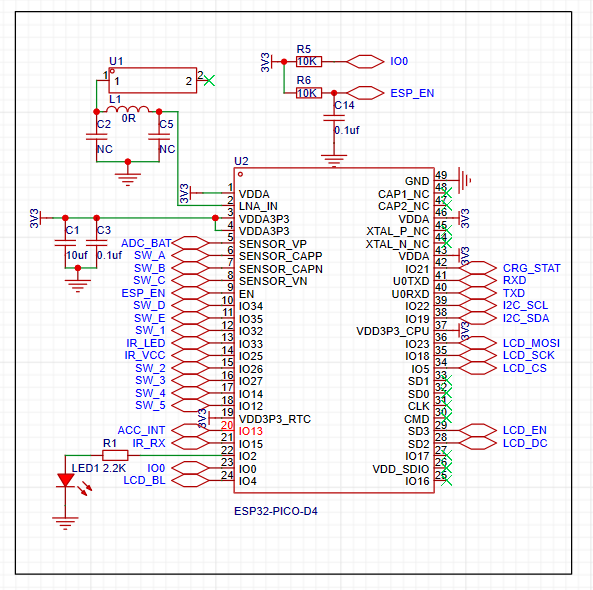
Task: Click the R6 10K resistor symbol
Action: coord(309,93)
